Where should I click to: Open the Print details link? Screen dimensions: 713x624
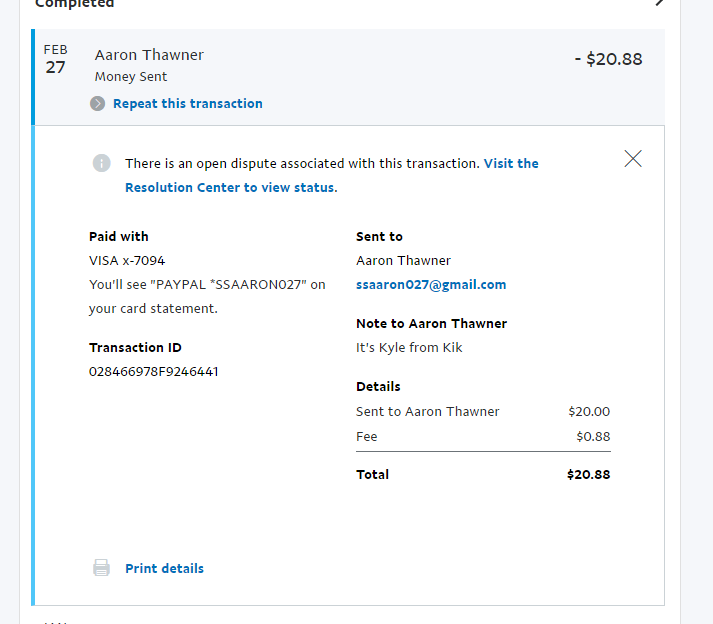pyautogui.click(x=164, y=568)
